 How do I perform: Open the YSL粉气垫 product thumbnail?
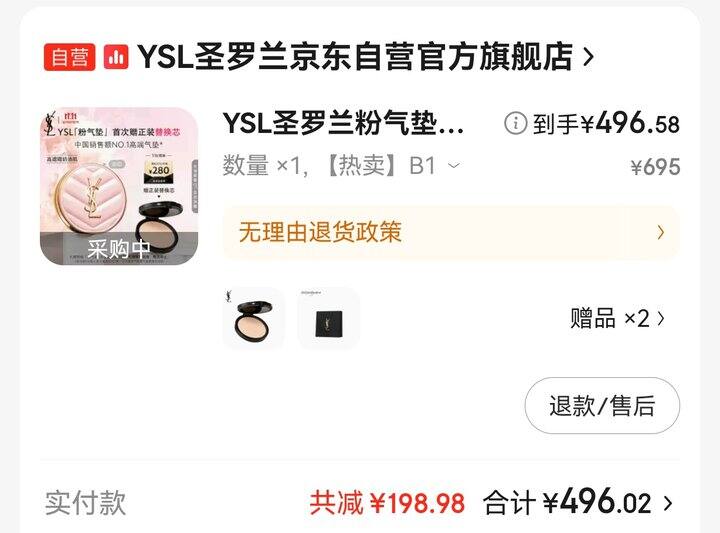[x=119, y=186]
